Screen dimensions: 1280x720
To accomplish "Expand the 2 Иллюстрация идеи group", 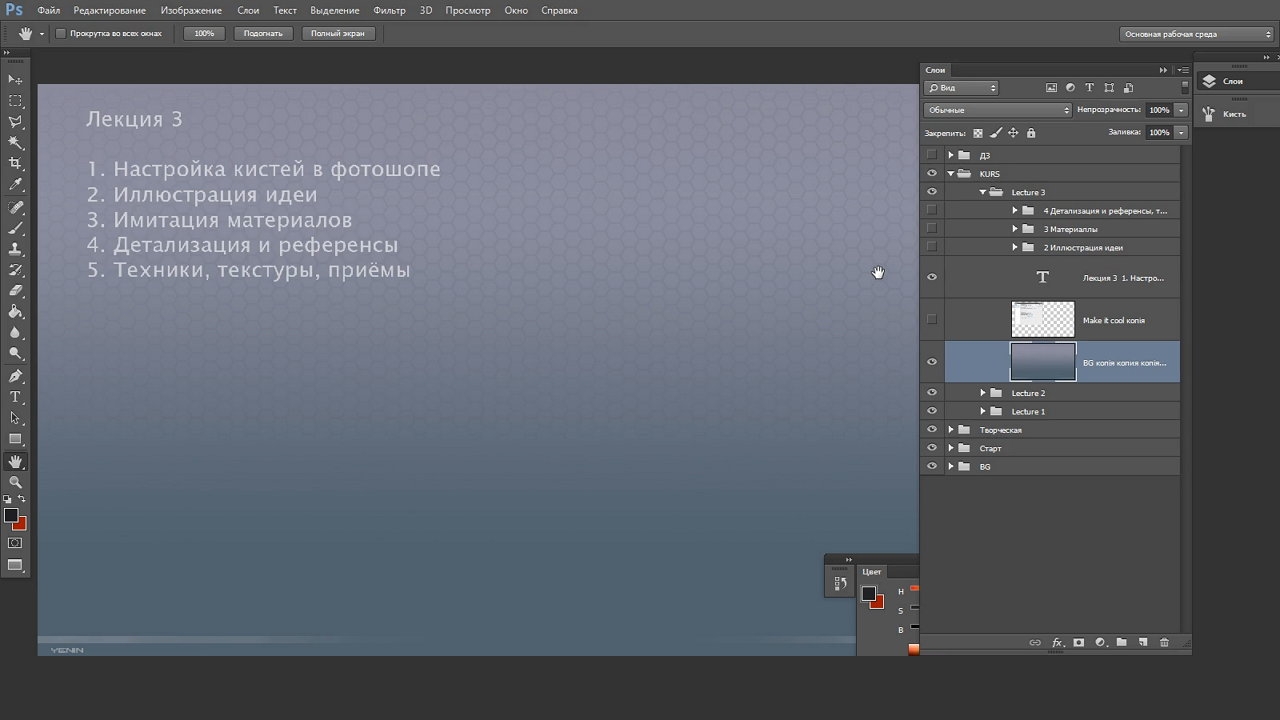I will 1015,247.
